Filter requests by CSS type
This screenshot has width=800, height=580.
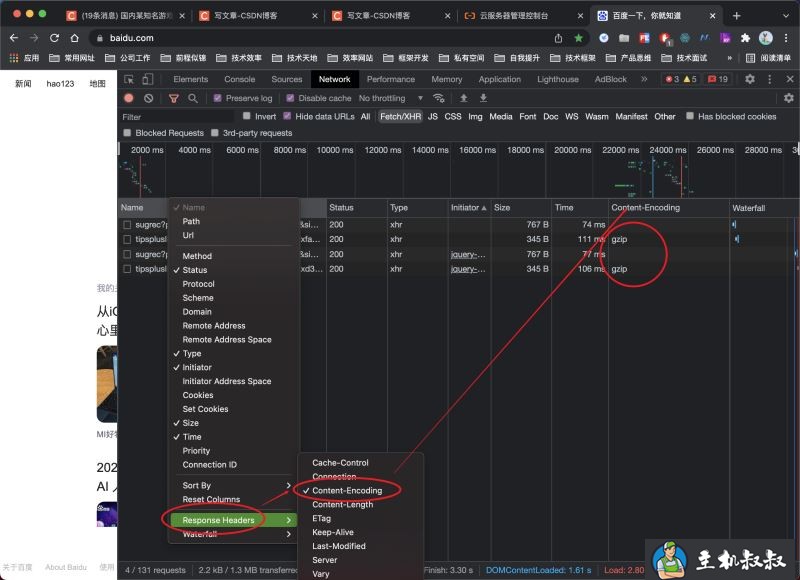tap(453, 116)
